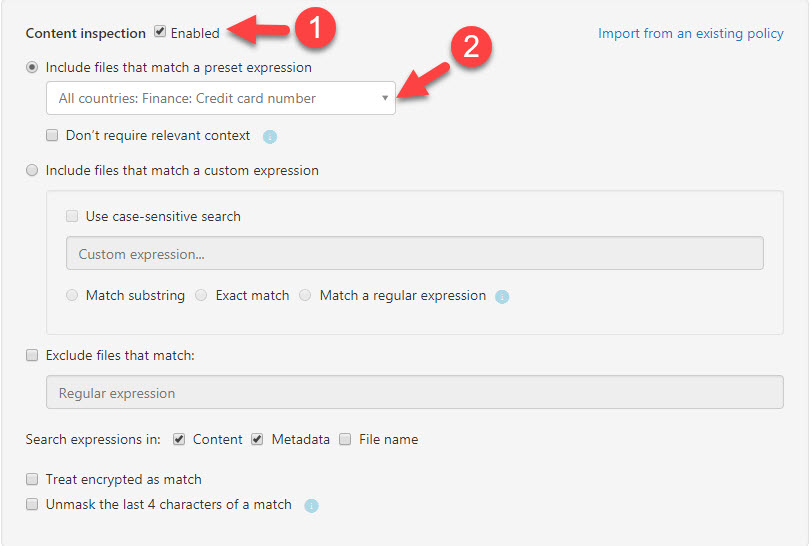The image size is (812, 546).
Task: Select Include files matching a custom expression
Action: point(32,170)
